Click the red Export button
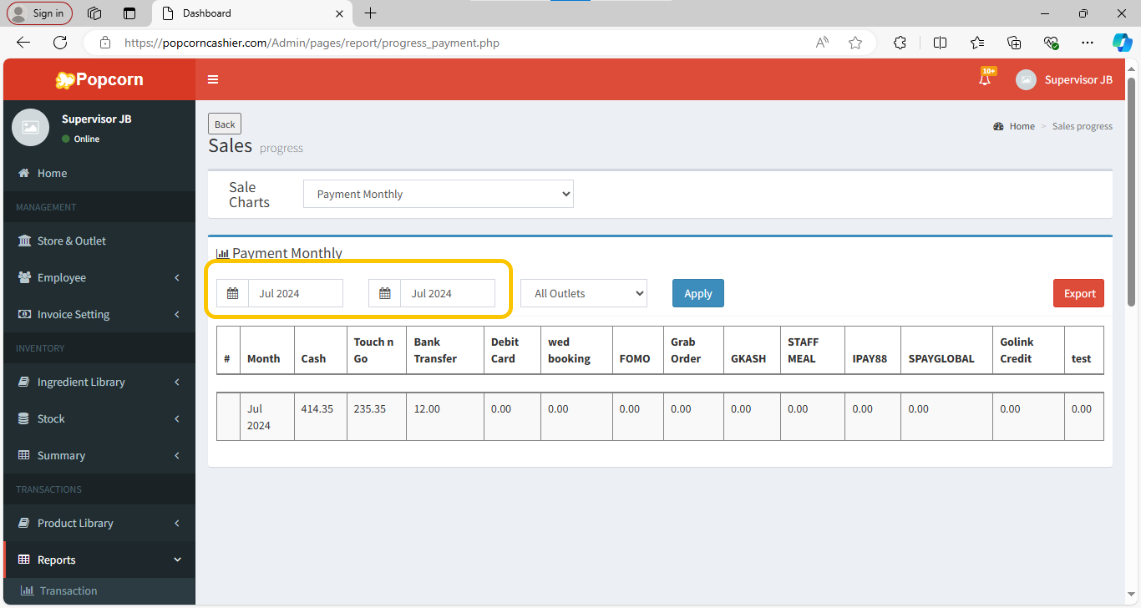Screen dimensions: 1141x608 point(1078,293)
